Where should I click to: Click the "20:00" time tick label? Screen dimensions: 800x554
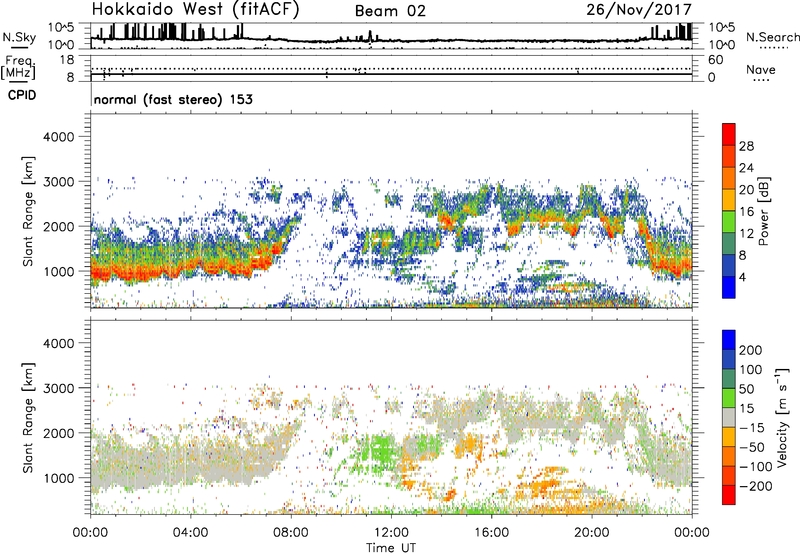pos(591,533)
